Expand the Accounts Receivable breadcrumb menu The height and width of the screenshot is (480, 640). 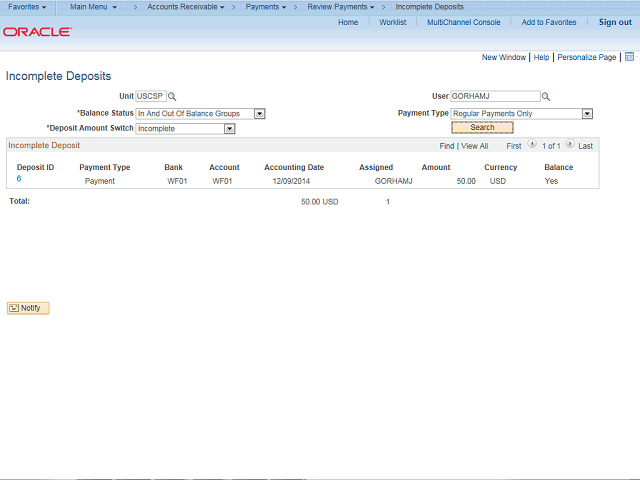pyautogui.click(x=186, y=7)
